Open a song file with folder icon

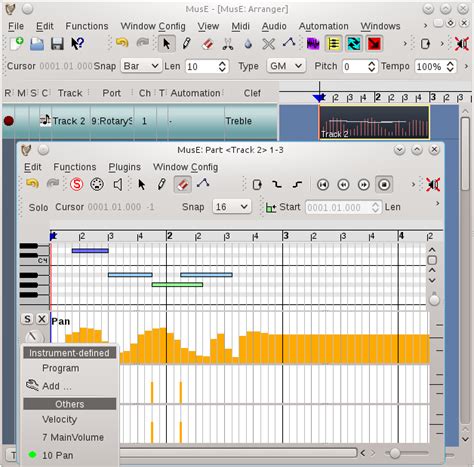coord(37,44)
